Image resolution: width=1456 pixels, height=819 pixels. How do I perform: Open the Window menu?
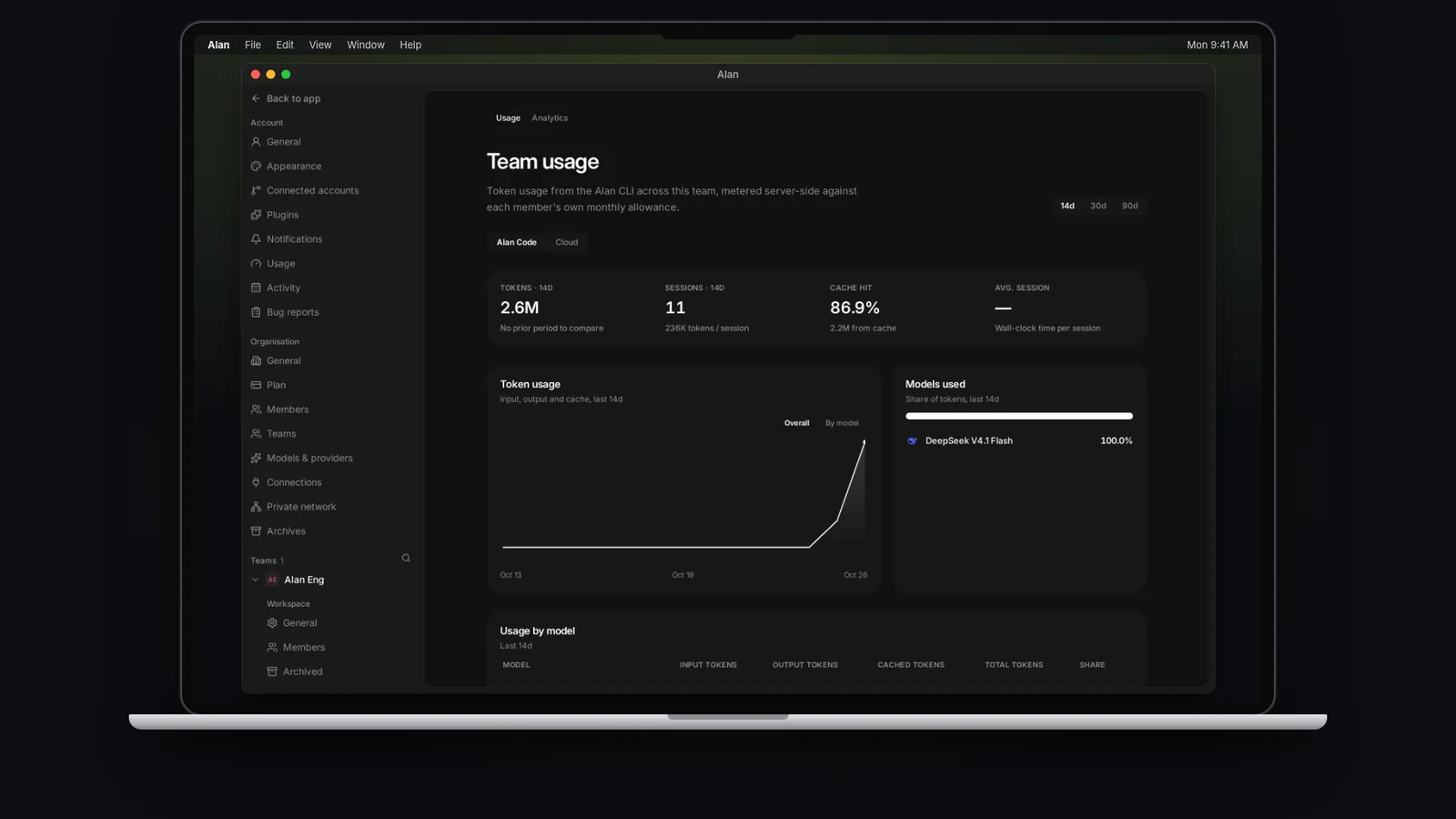pos(366,45)
